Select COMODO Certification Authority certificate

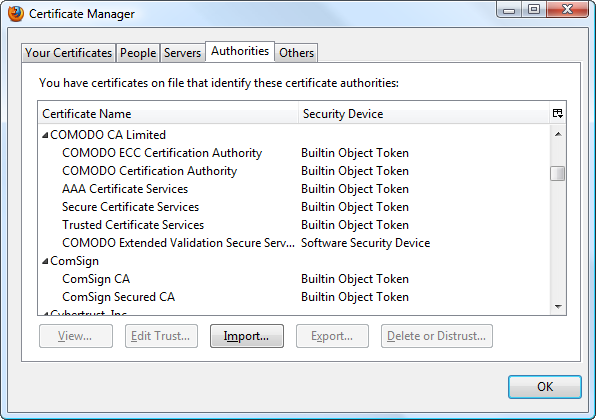pyautogui.click(x=293, y=171)
